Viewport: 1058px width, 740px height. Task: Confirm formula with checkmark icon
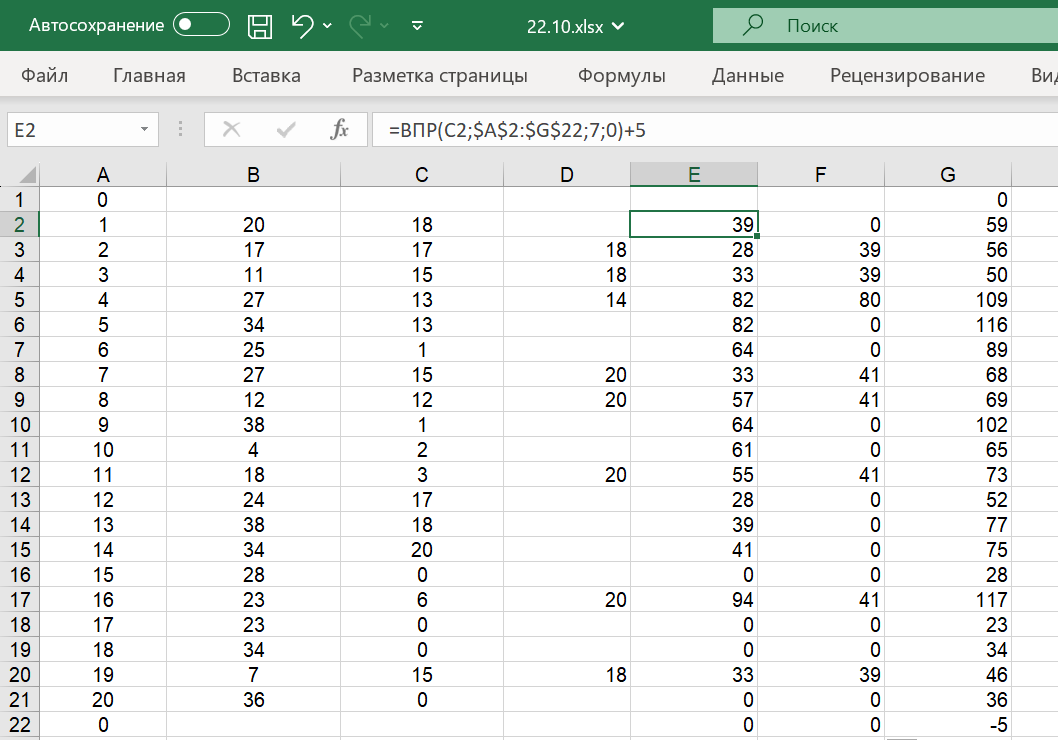[287, 129]
